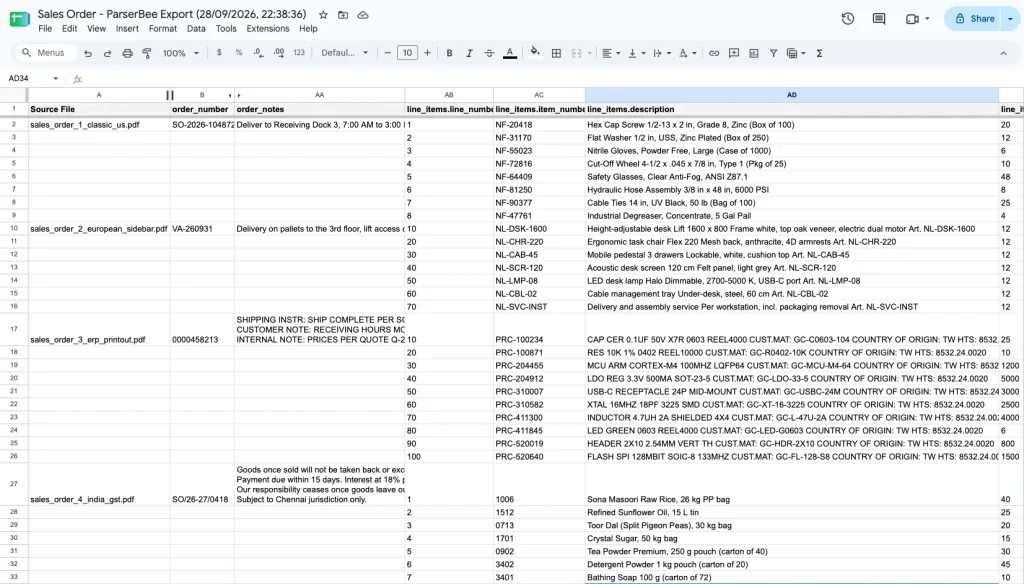Click the font size field

coord(407,53)
